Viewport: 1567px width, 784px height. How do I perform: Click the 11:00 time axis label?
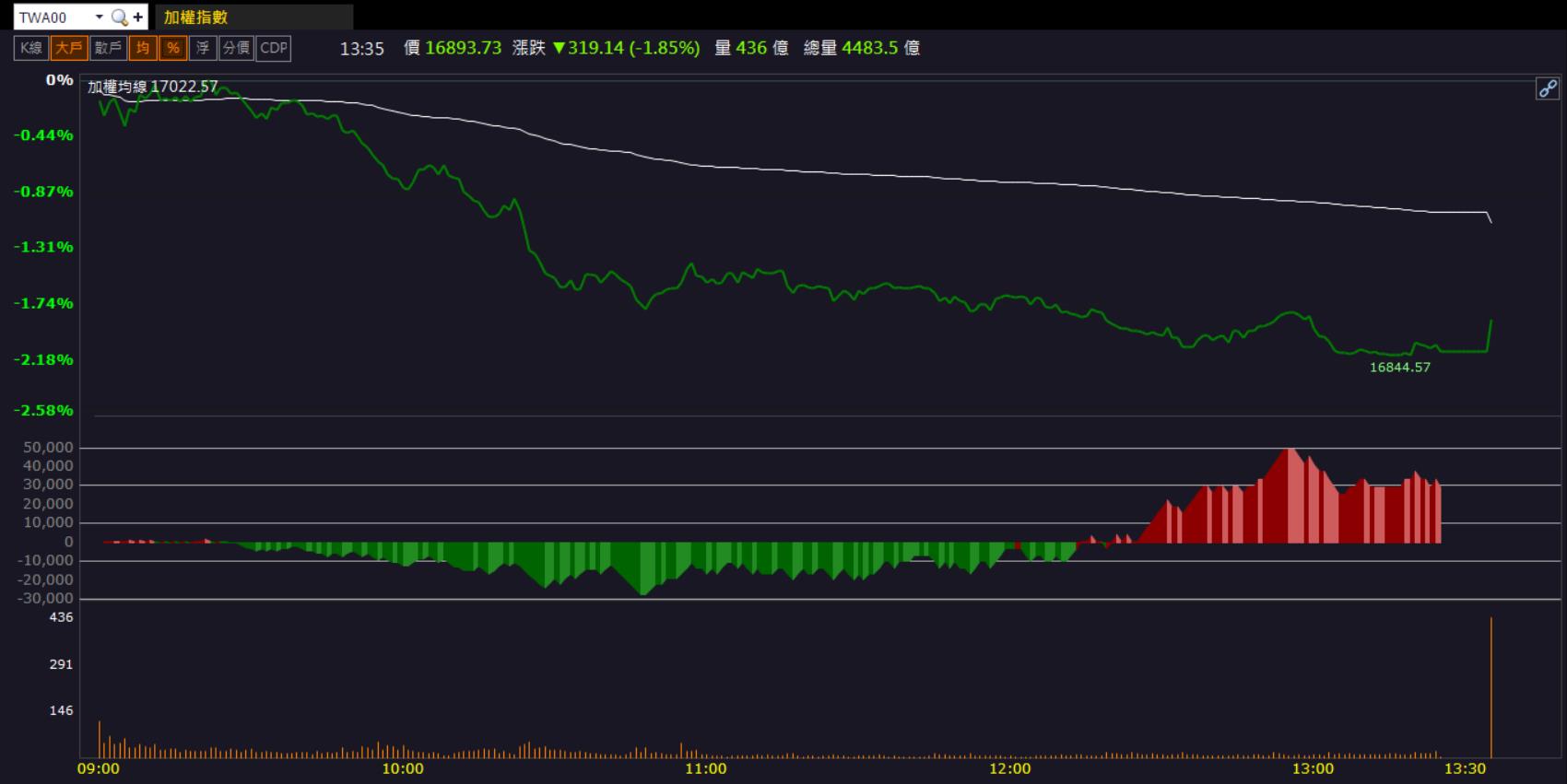coord(706,768)
